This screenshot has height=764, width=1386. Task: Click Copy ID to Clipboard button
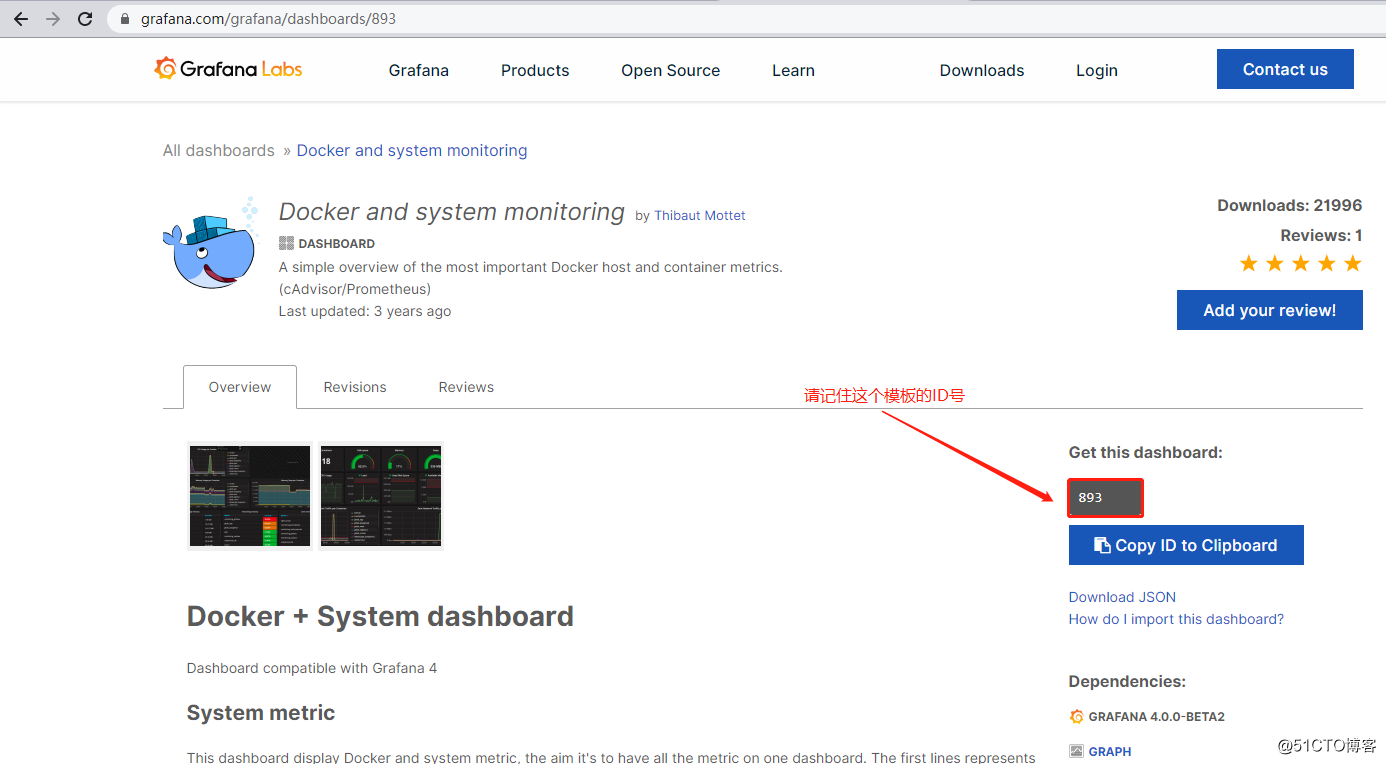[x=1186, y=545]
